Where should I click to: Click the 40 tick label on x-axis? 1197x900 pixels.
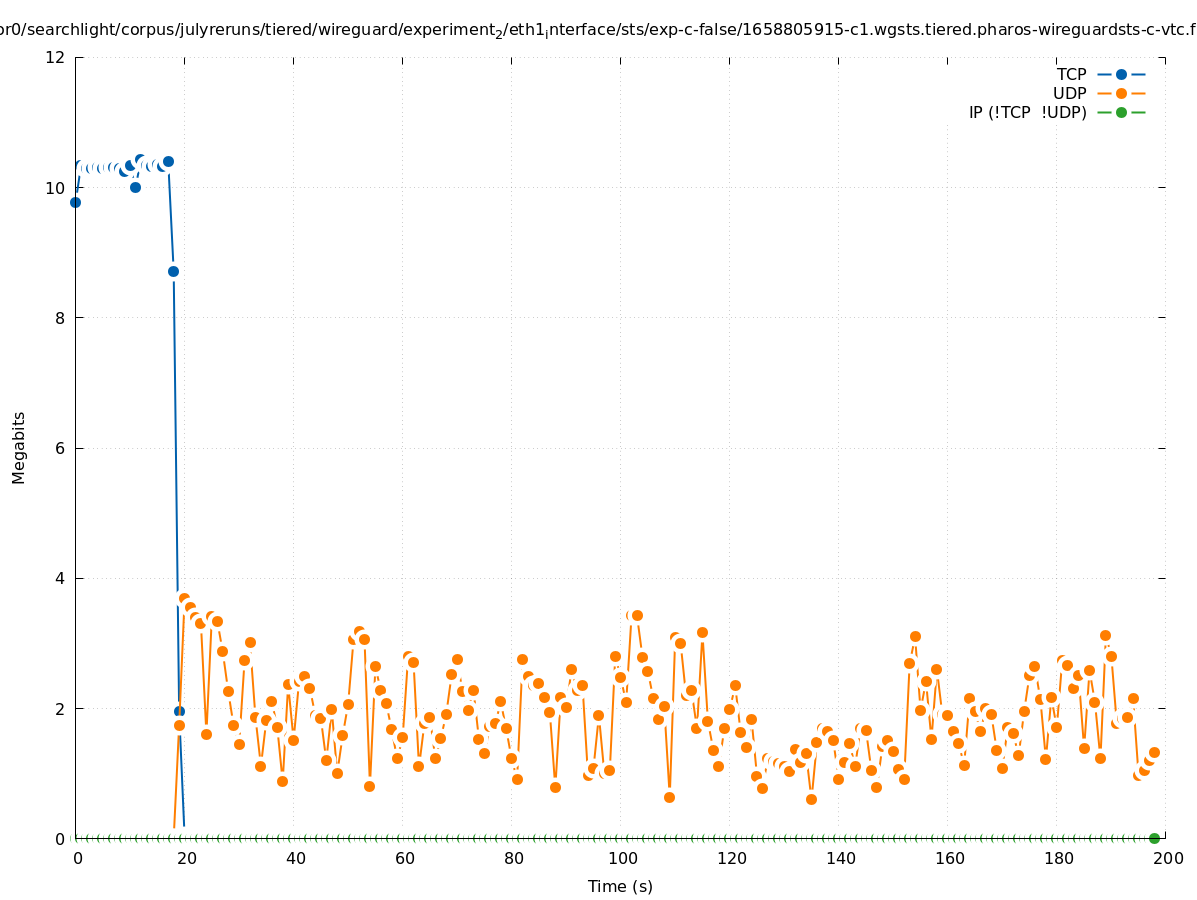tap(294, 858)
